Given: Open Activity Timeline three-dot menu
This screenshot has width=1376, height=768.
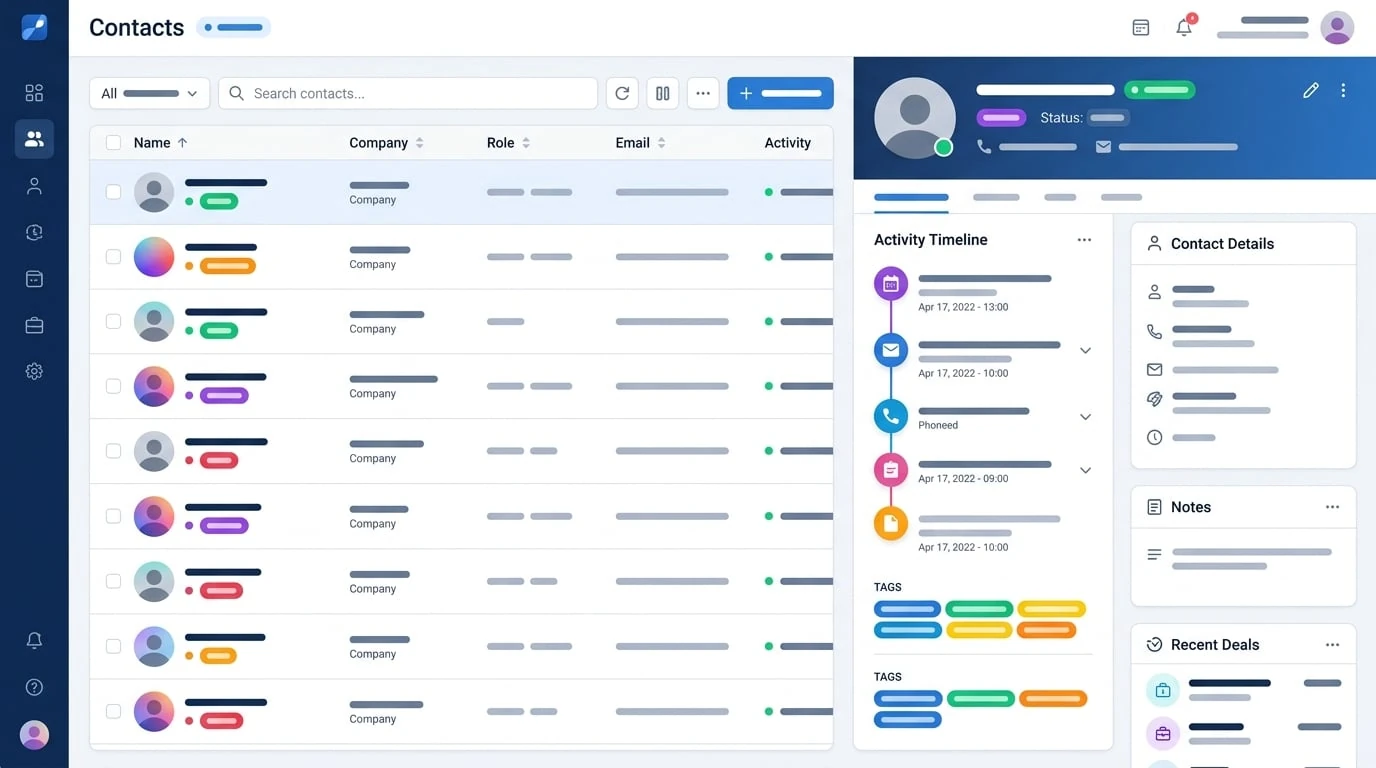Looking at the screenshot, I should 1084,240.
